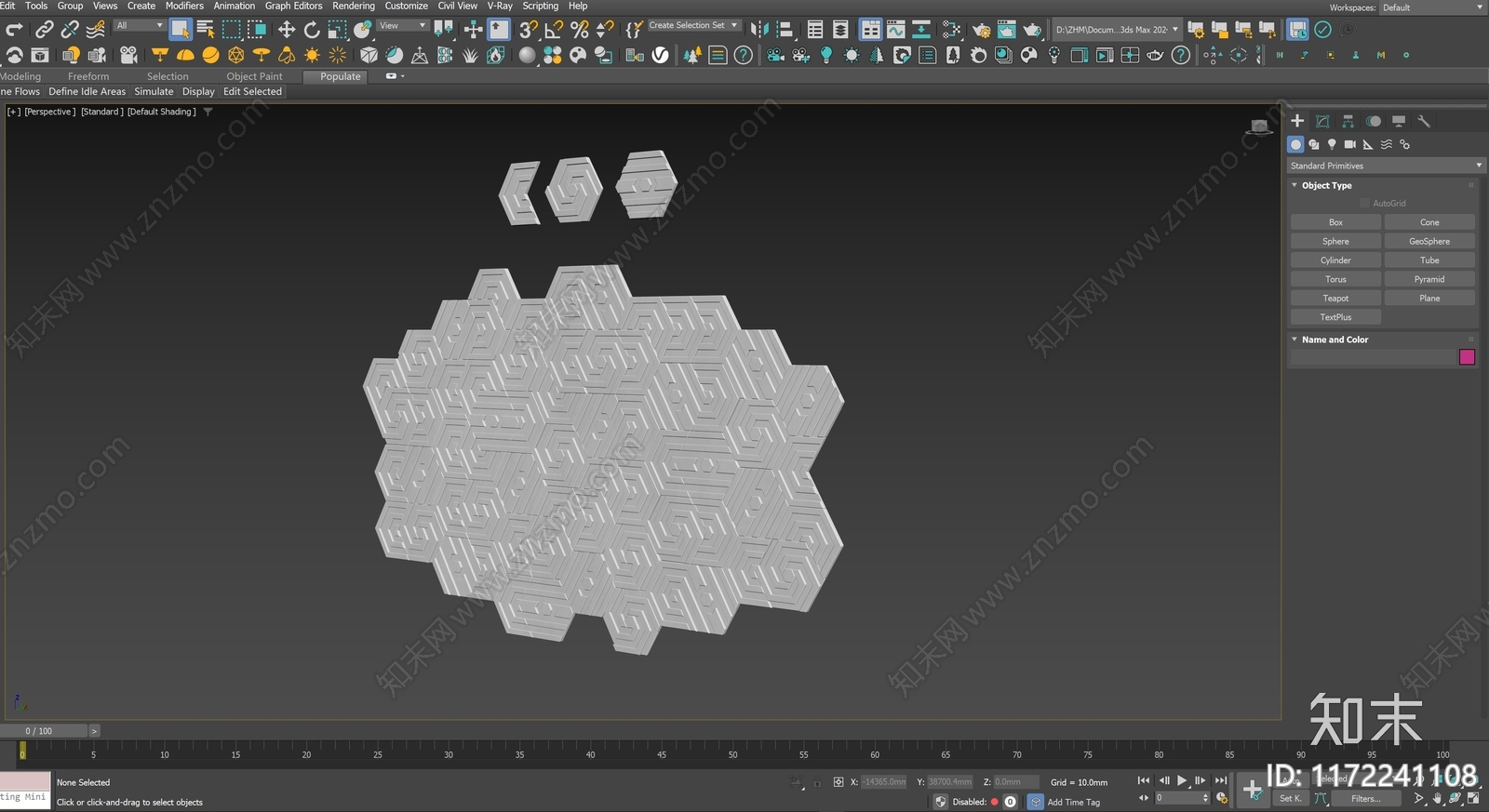Switch to the Freeform ribbon tab
Screen dimensions: 1489x812
pyautogui.click(x=88, y=76)
